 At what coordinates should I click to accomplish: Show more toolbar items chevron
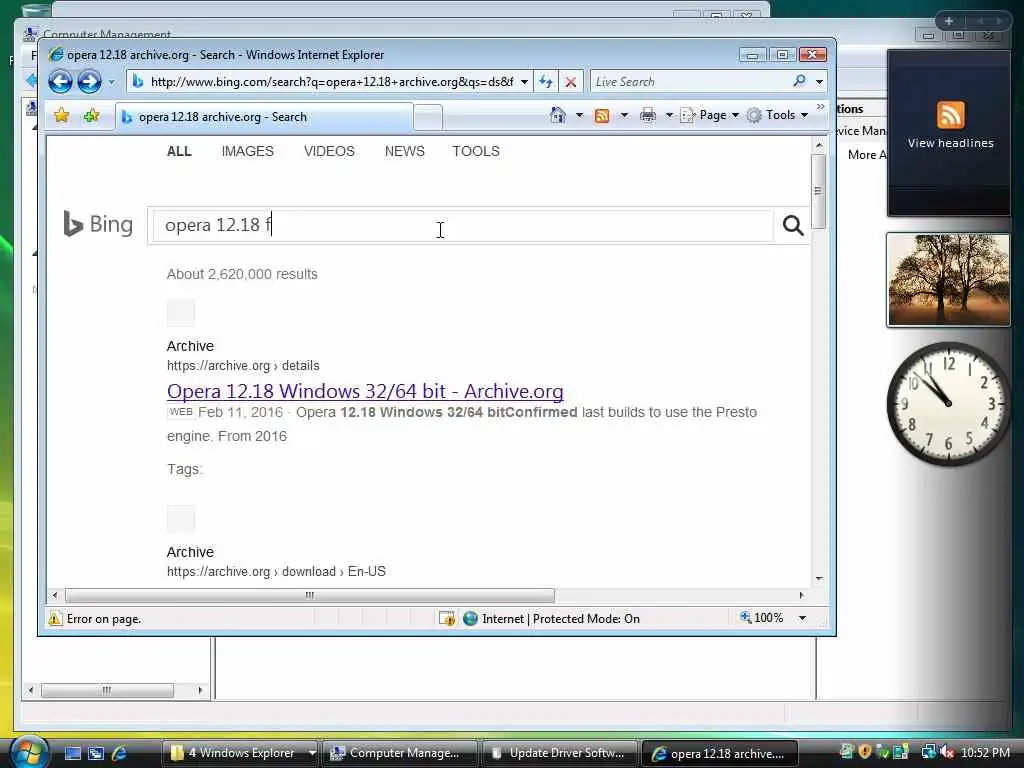(821, 106)
